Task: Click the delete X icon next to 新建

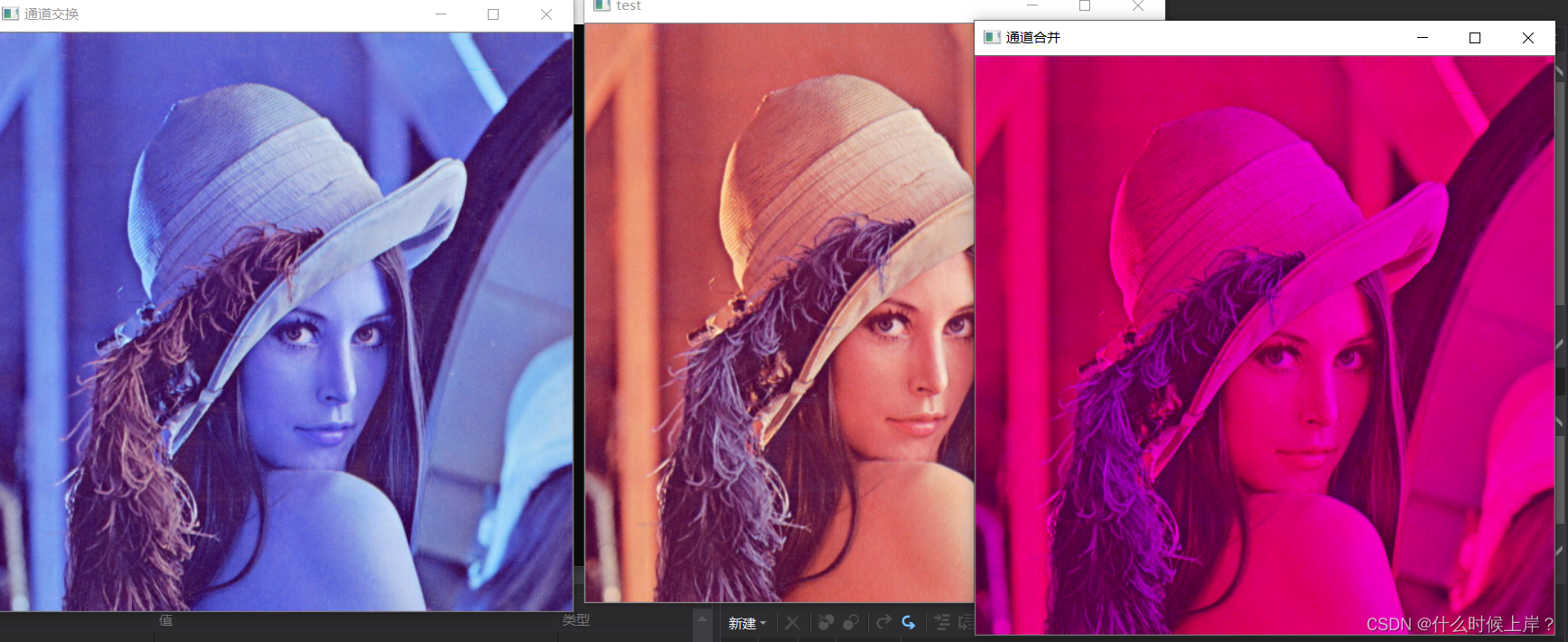Action: 792,623
